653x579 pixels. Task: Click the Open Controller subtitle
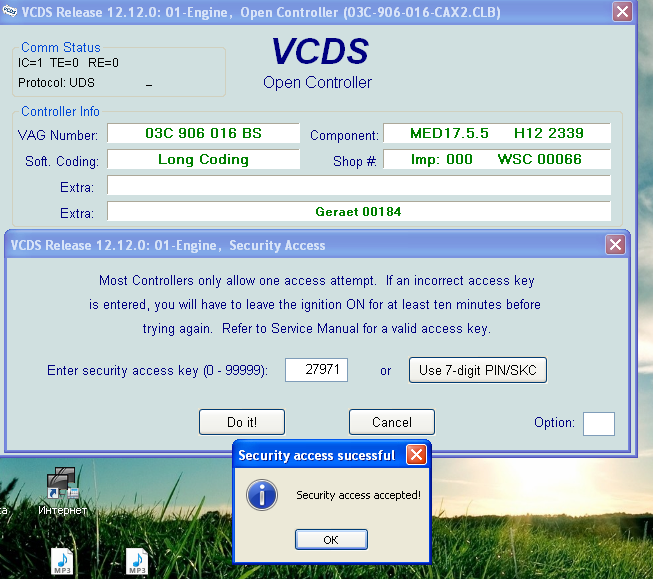coord(317,82)
